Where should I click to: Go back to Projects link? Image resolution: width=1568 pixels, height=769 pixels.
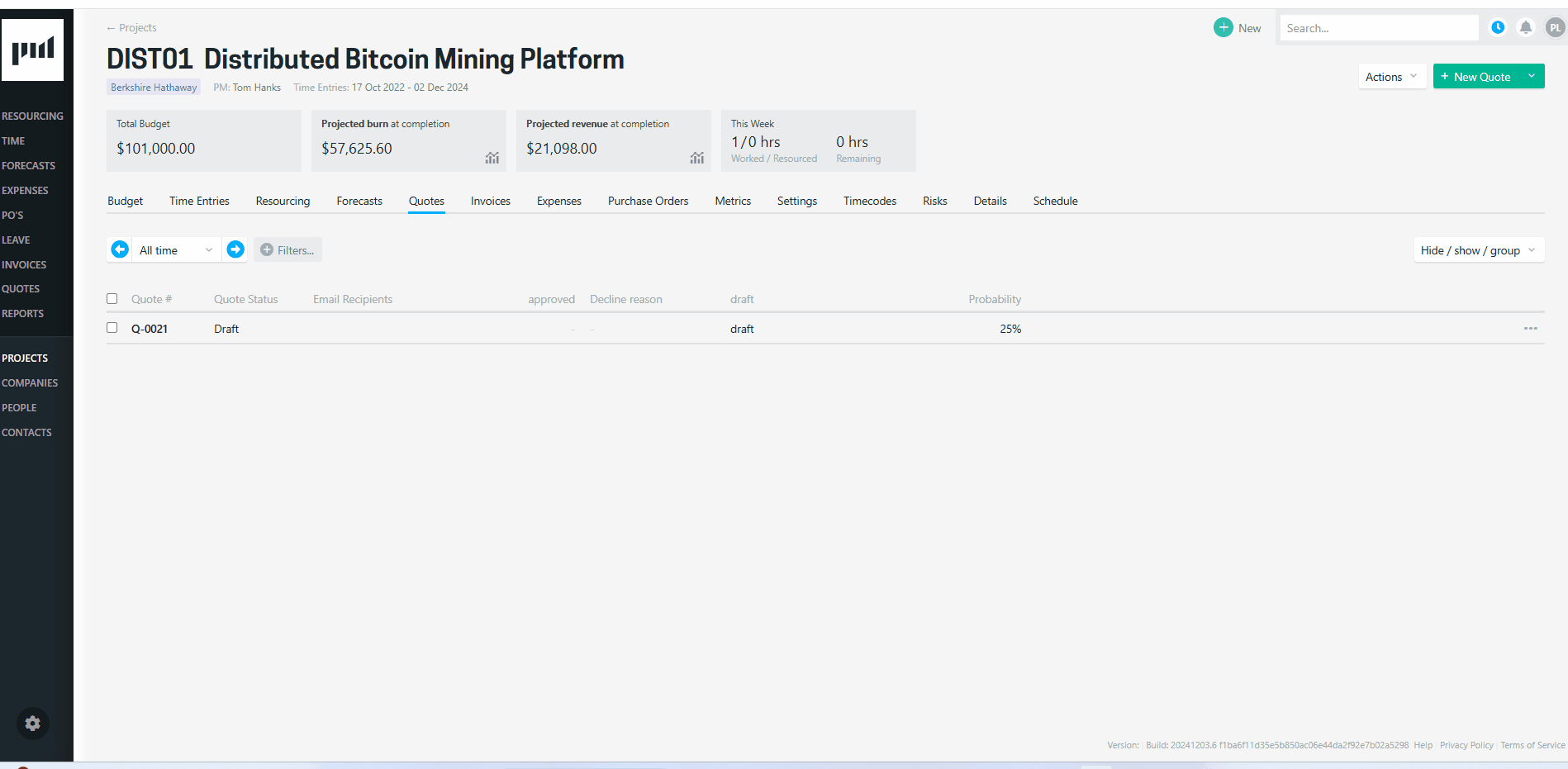(131, 27)
